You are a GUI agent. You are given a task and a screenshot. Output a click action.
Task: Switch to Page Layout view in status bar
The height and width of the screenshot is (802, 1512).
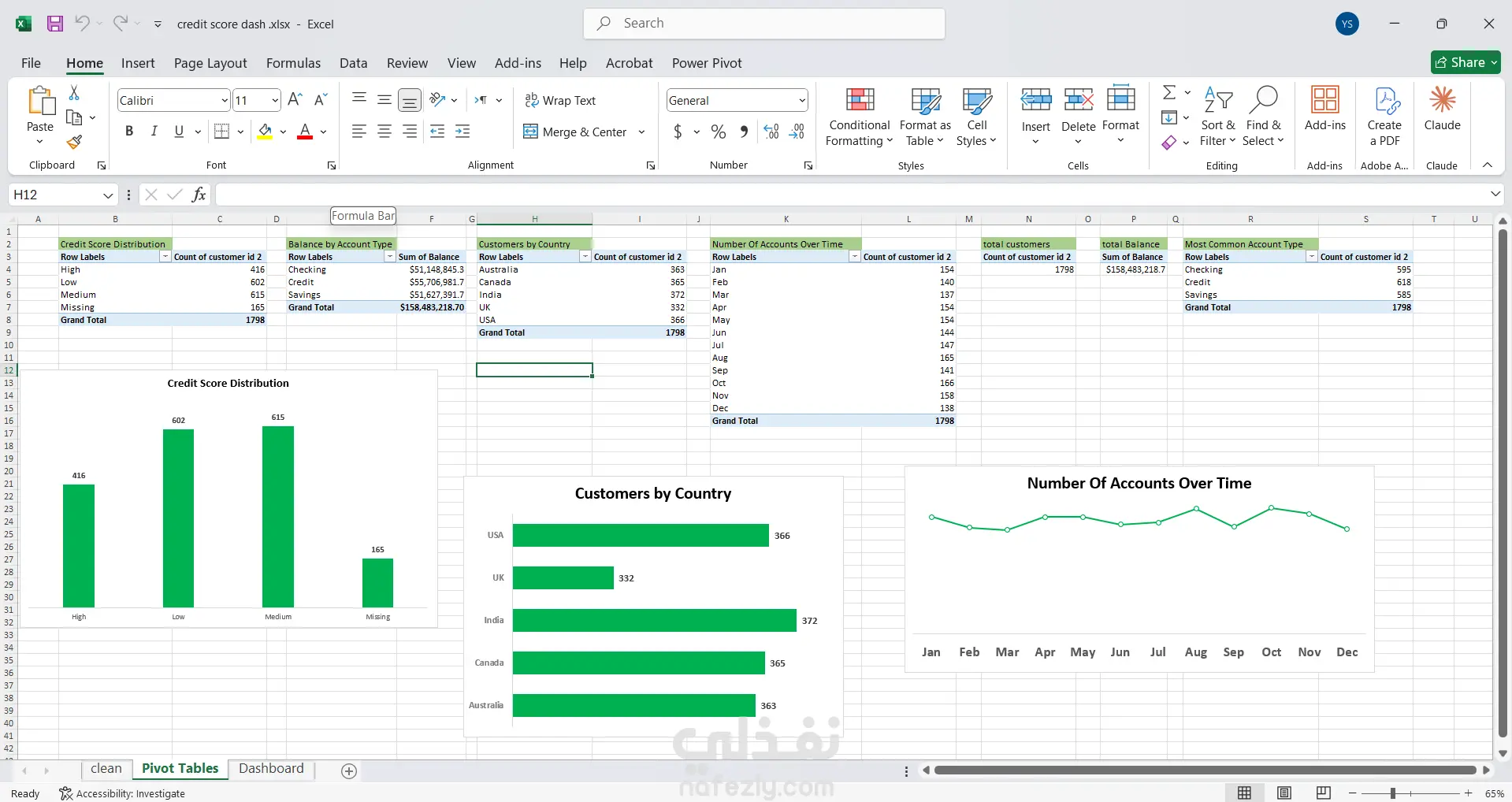(1284, 793)
